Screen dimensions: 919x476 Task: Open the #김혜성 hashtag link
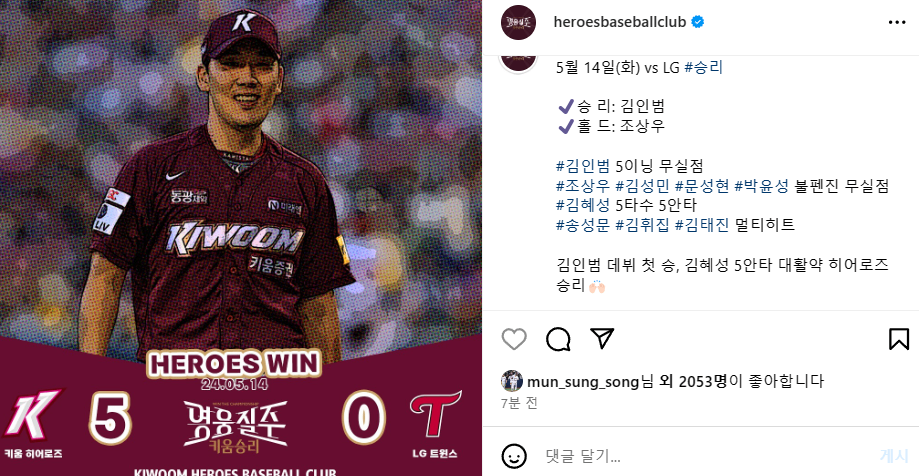pyautogui.click(x=575, y=205)
